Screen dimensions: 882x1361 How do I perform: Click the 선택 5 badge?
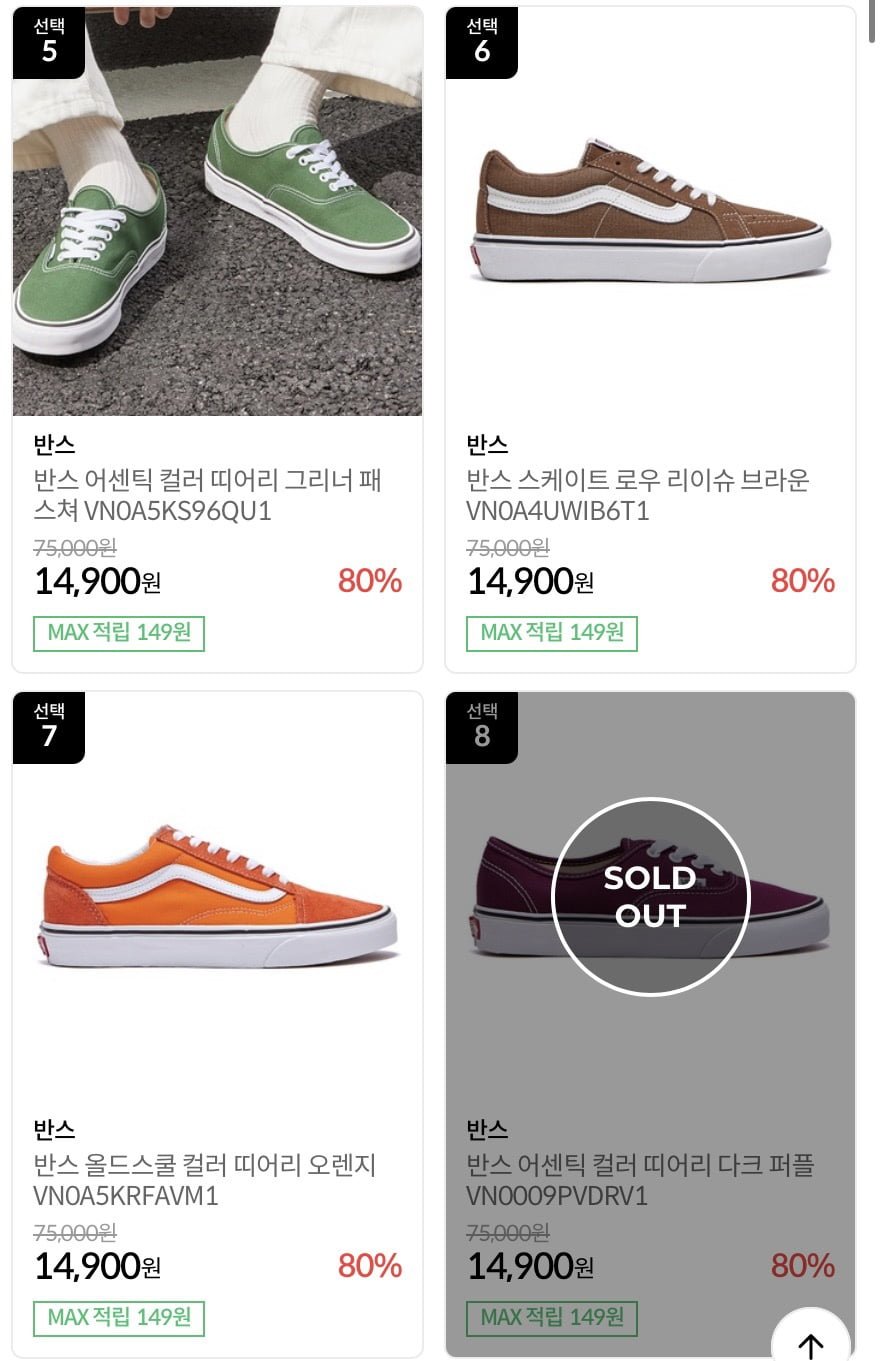pos(49,42)
